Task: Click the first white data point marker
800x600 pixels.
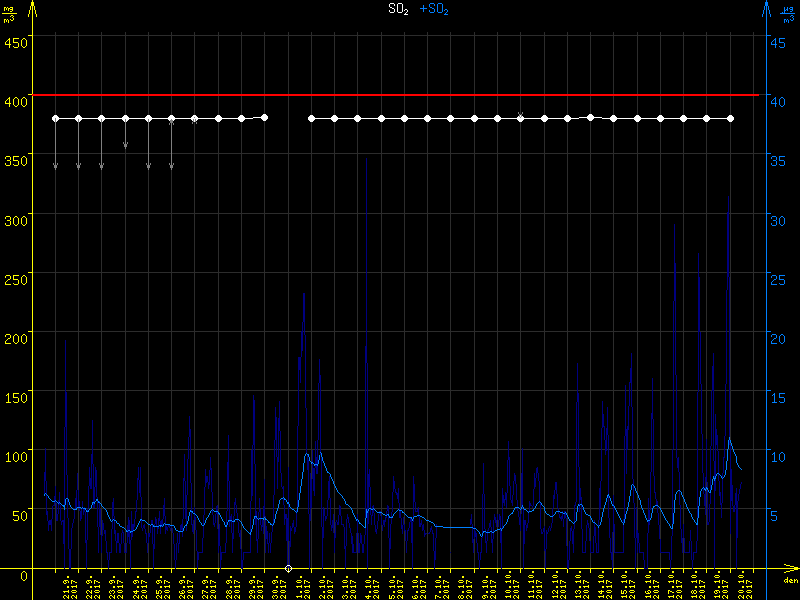Action: click(55, 118)
